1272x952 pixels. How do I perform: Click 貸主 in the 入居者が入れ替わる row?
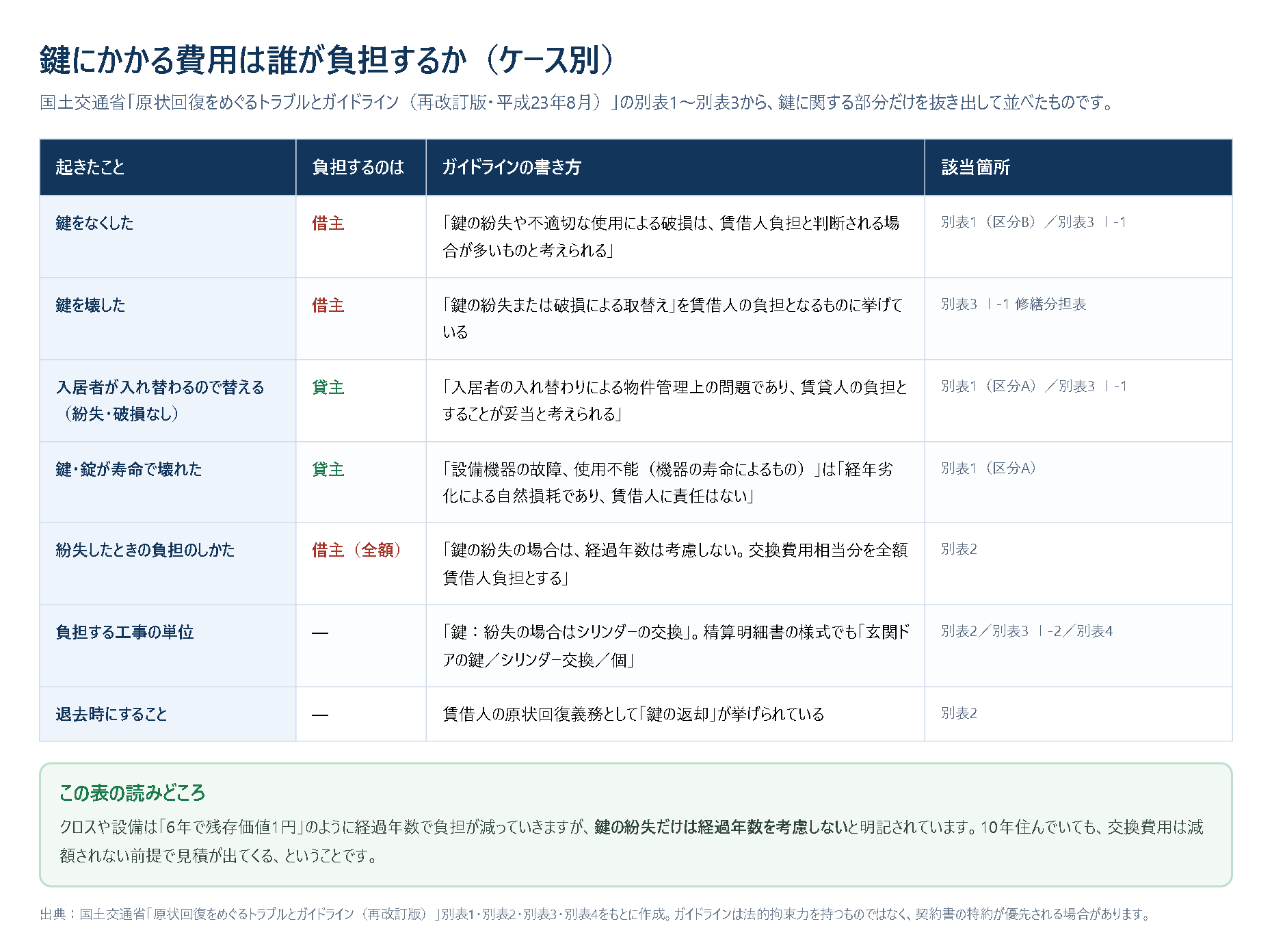pos(328,387)
